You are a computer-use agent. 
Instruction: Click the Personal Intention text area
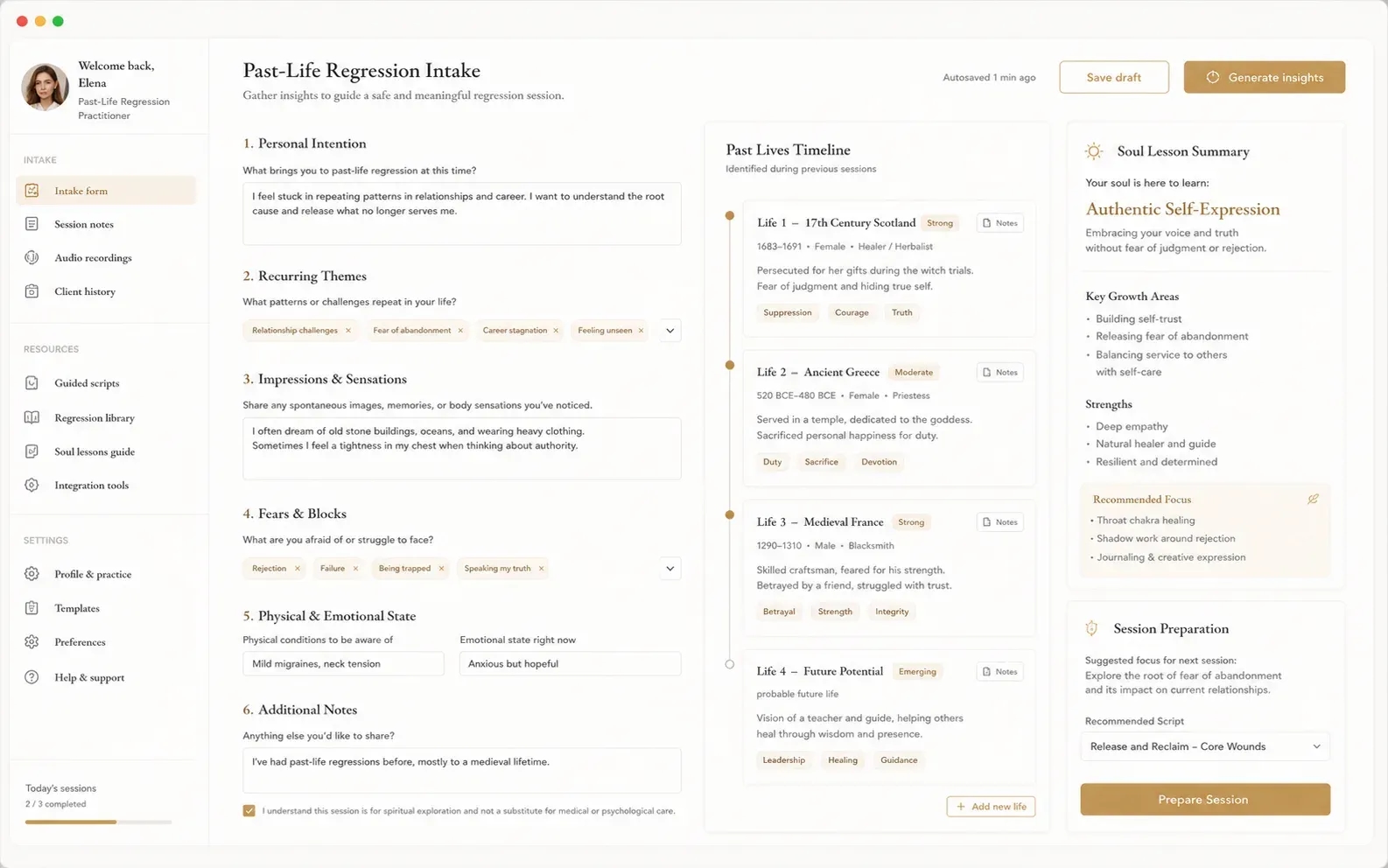click(x=462, y=213)
